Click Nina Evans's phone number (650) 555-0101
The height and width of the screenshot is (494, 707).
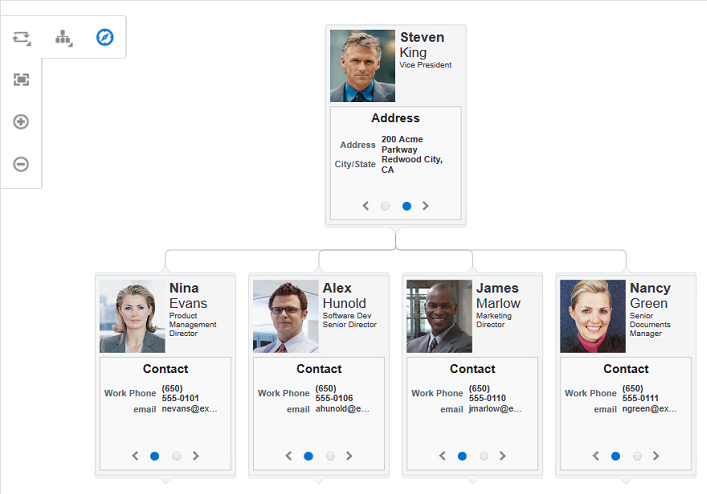(x=180, y=393)
